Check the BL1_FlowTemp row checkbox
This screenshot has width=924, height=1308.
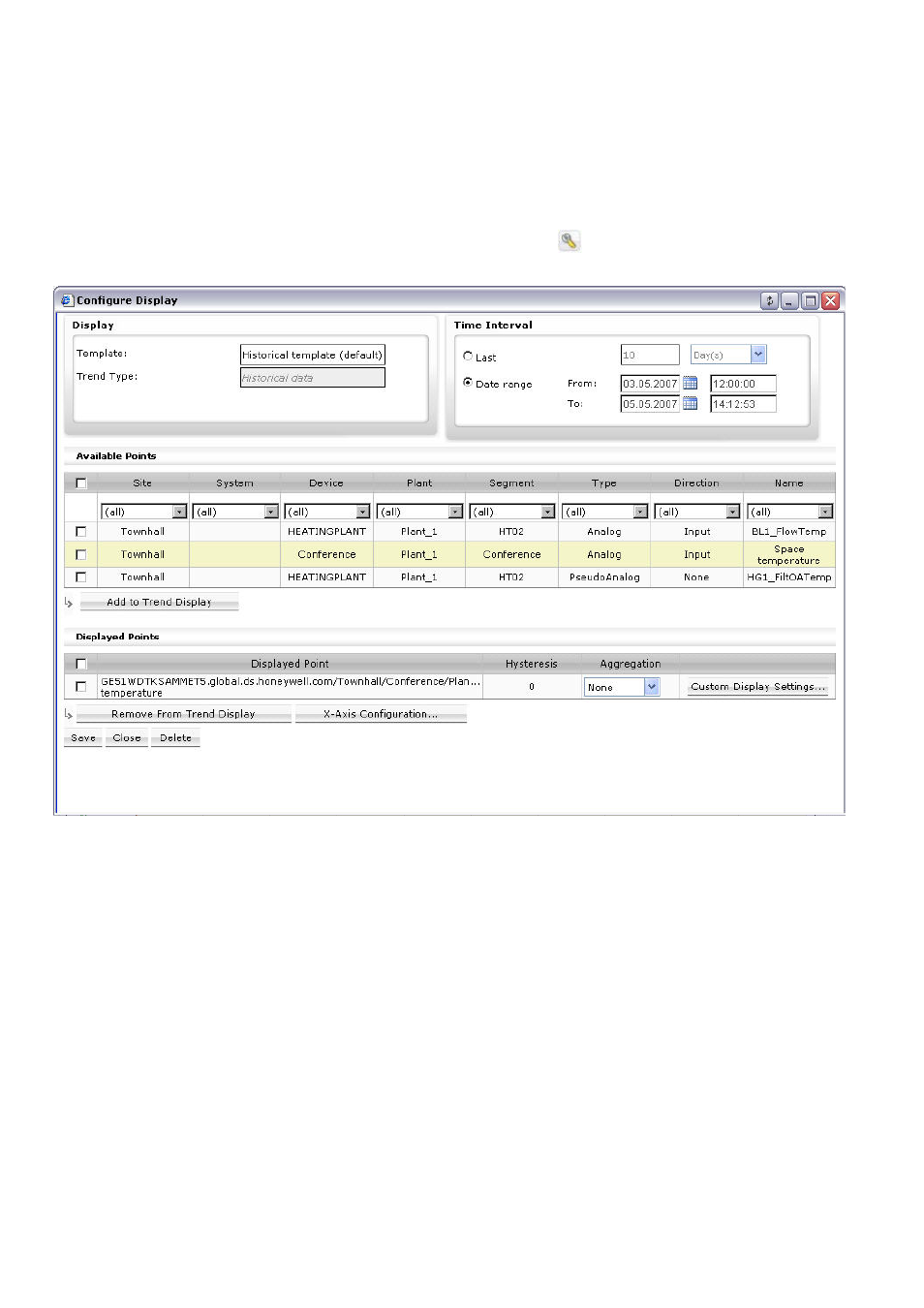[81, 531]
